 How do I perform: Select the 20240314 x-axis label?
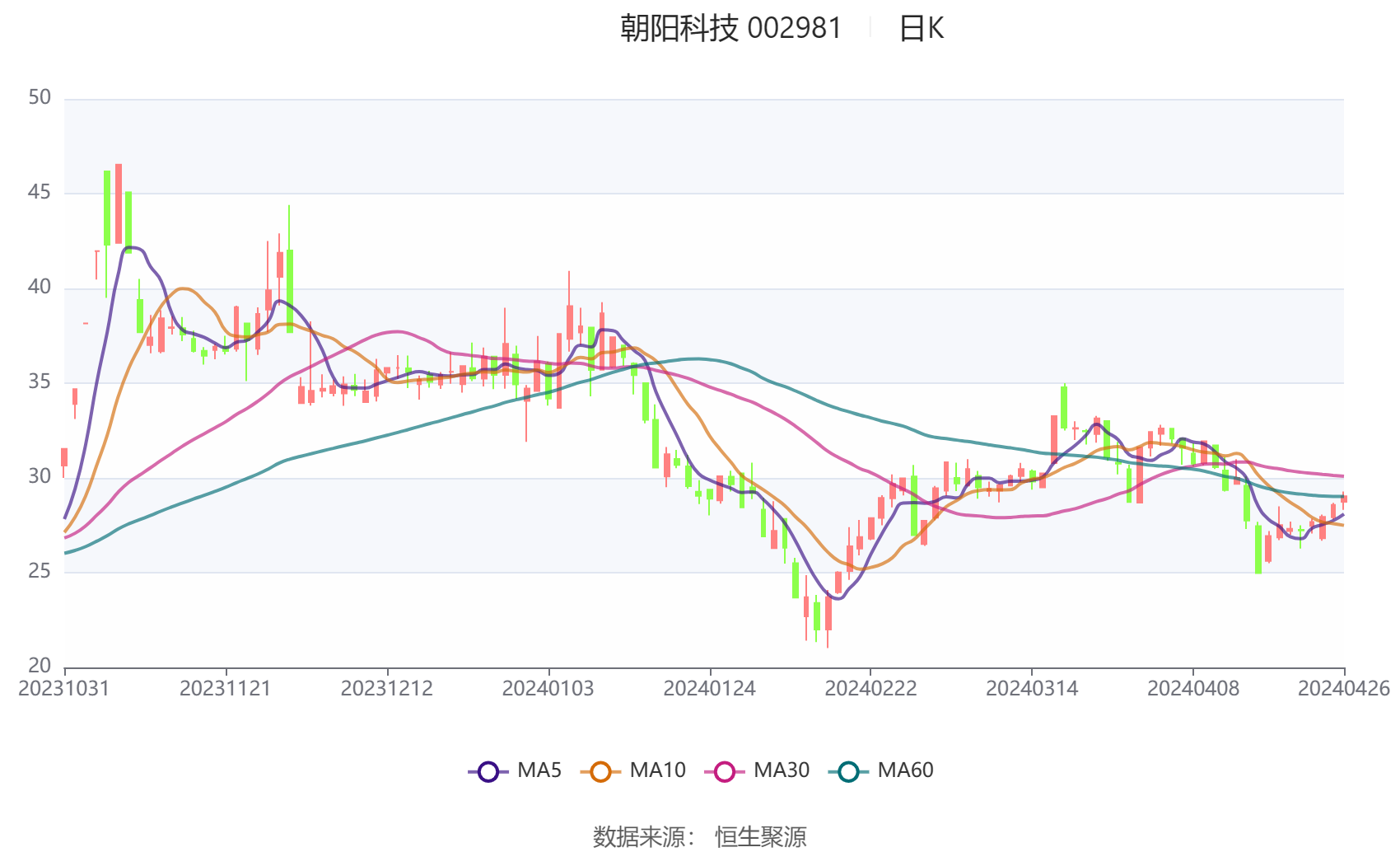1032,689
